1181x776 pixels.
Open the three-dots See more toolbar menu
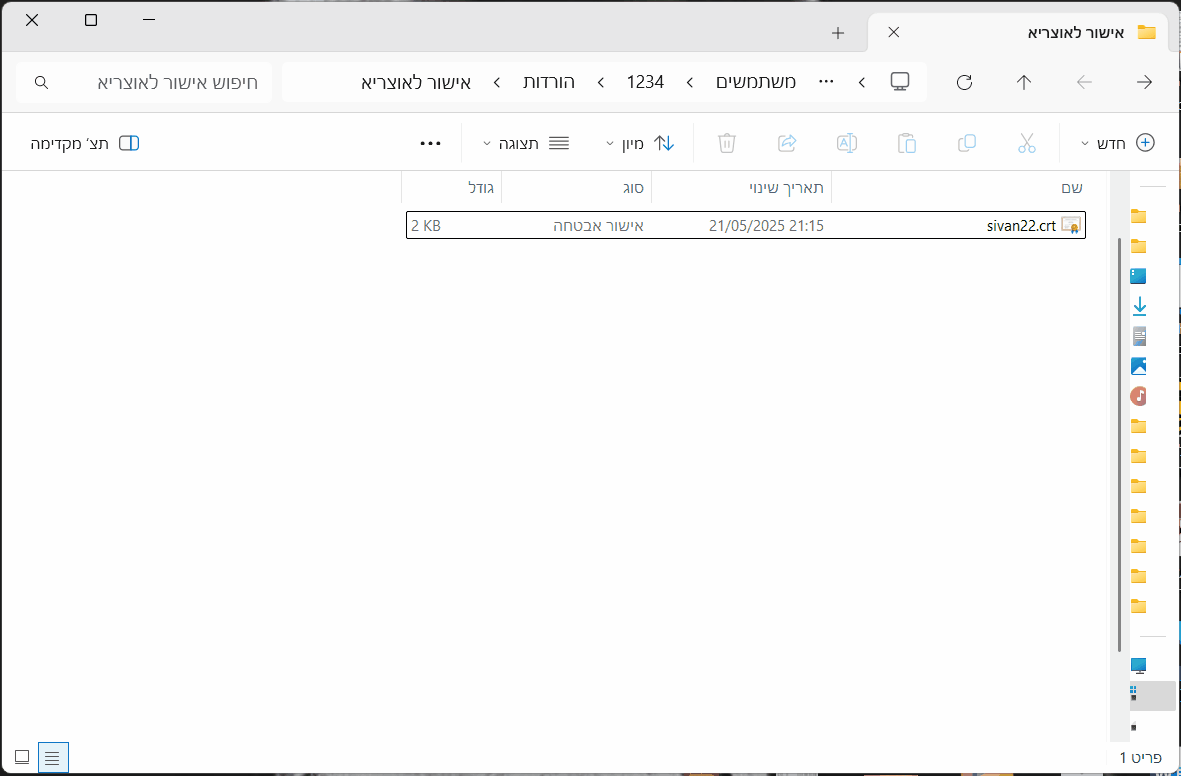(430, 143)
